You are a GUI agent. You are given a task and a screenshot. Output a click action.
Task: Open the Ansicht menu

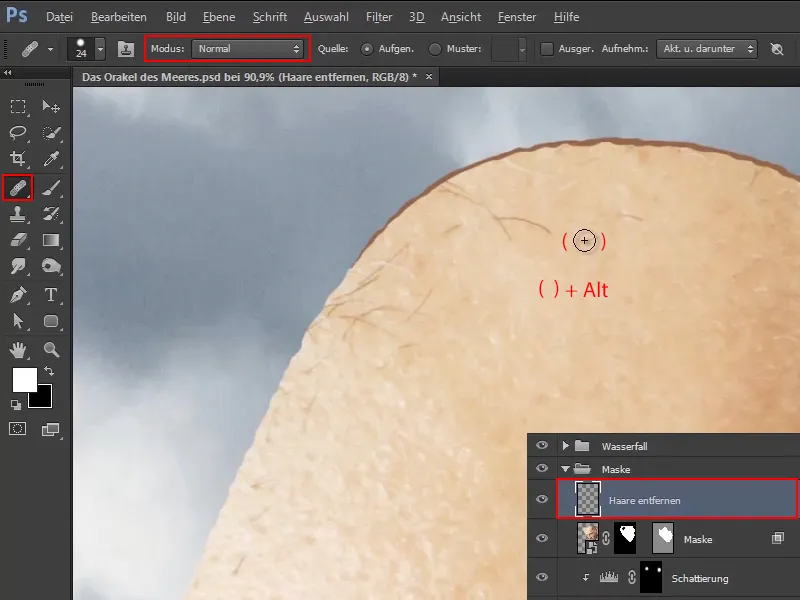pyautogui.click(x=461, y=17)
